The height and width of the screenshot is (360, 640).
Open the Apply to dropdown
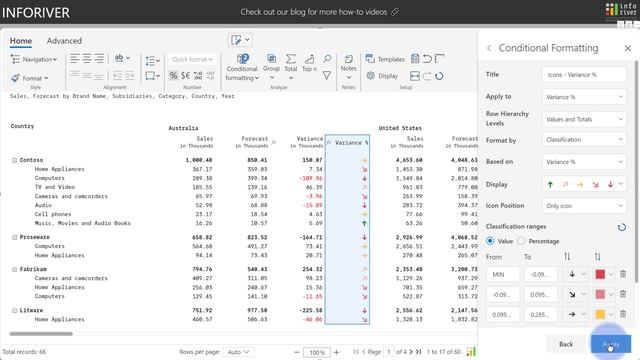point(584,97)
